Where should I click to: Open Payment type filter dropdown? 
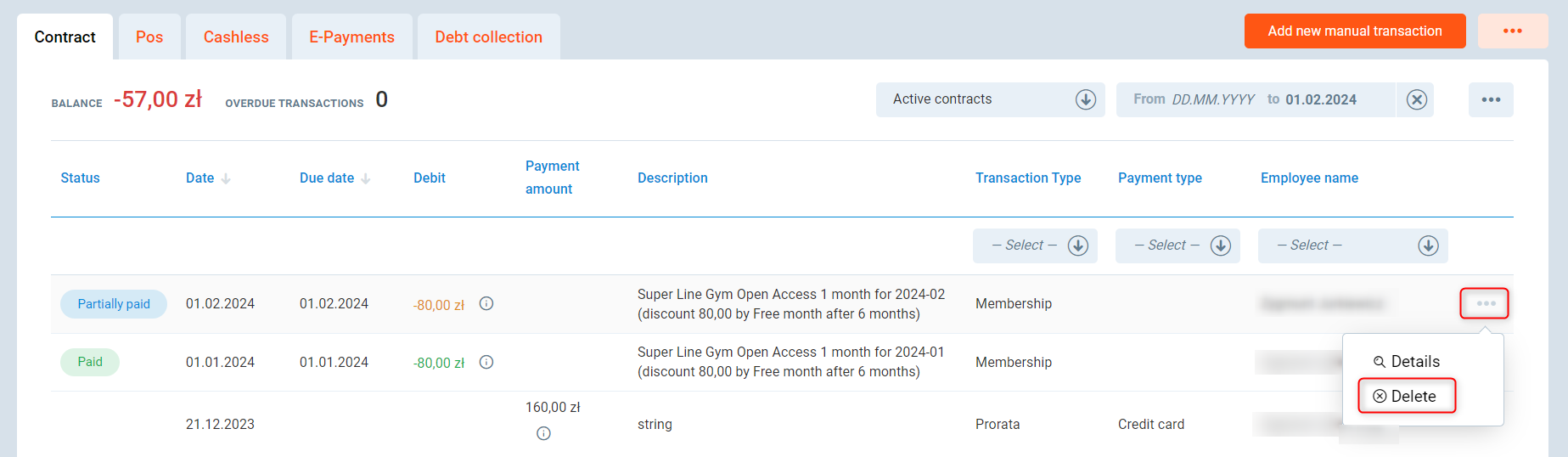point(1220,245)
